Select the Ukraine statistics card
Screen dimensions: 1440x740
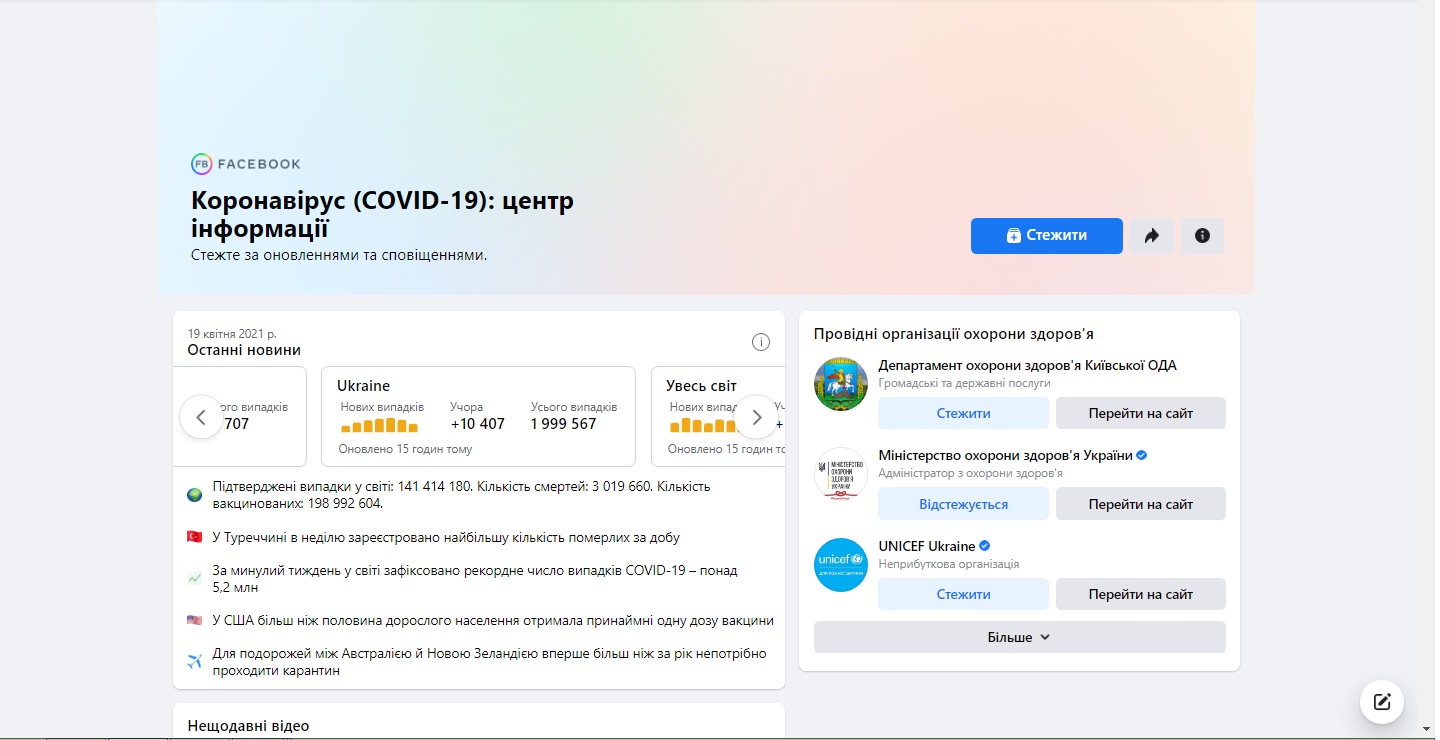point(478,386)
